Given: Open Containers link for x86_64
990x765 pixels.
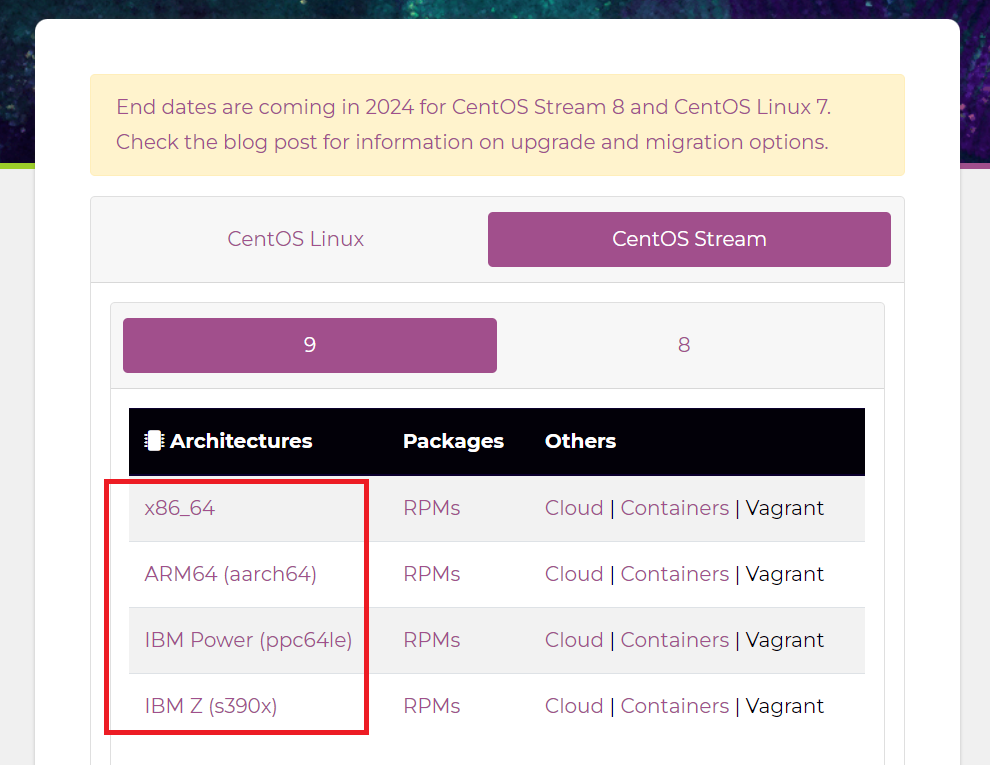Looking at the screenshot, I should coord(674,507).
